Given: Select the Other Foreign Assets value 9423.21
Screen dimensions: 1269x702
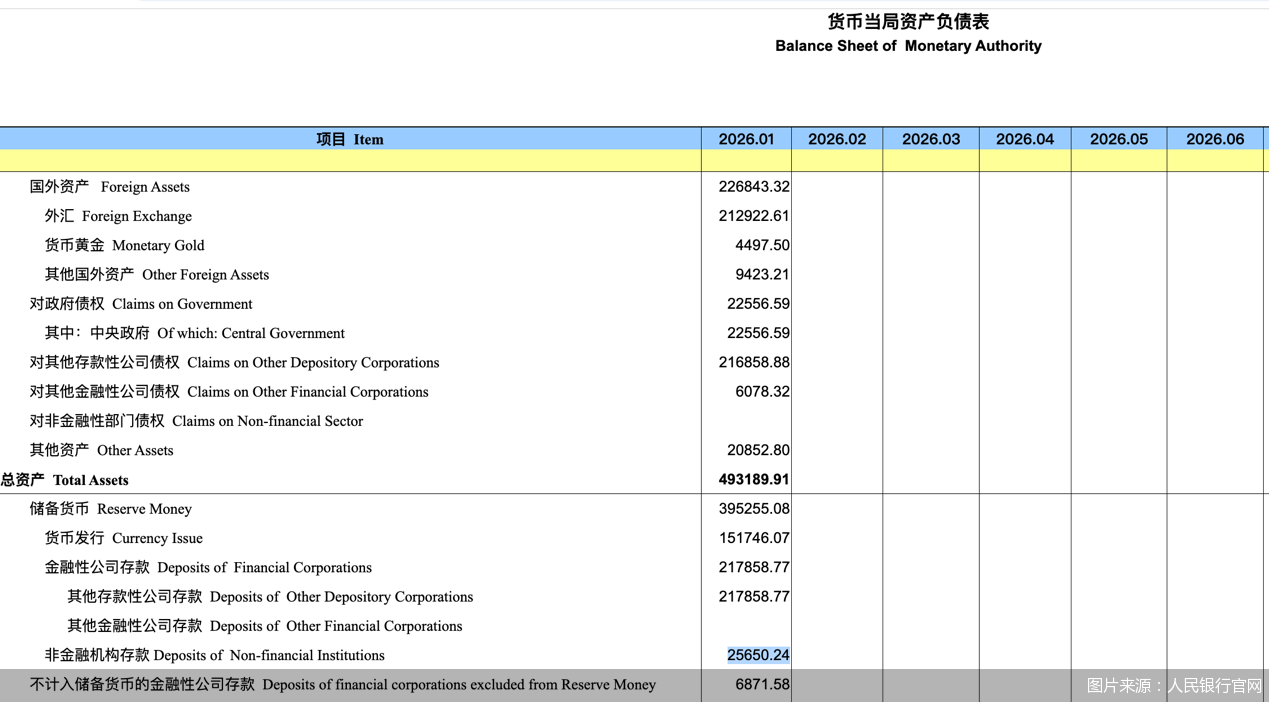Looking at the screenshot, I should (762, 274).
